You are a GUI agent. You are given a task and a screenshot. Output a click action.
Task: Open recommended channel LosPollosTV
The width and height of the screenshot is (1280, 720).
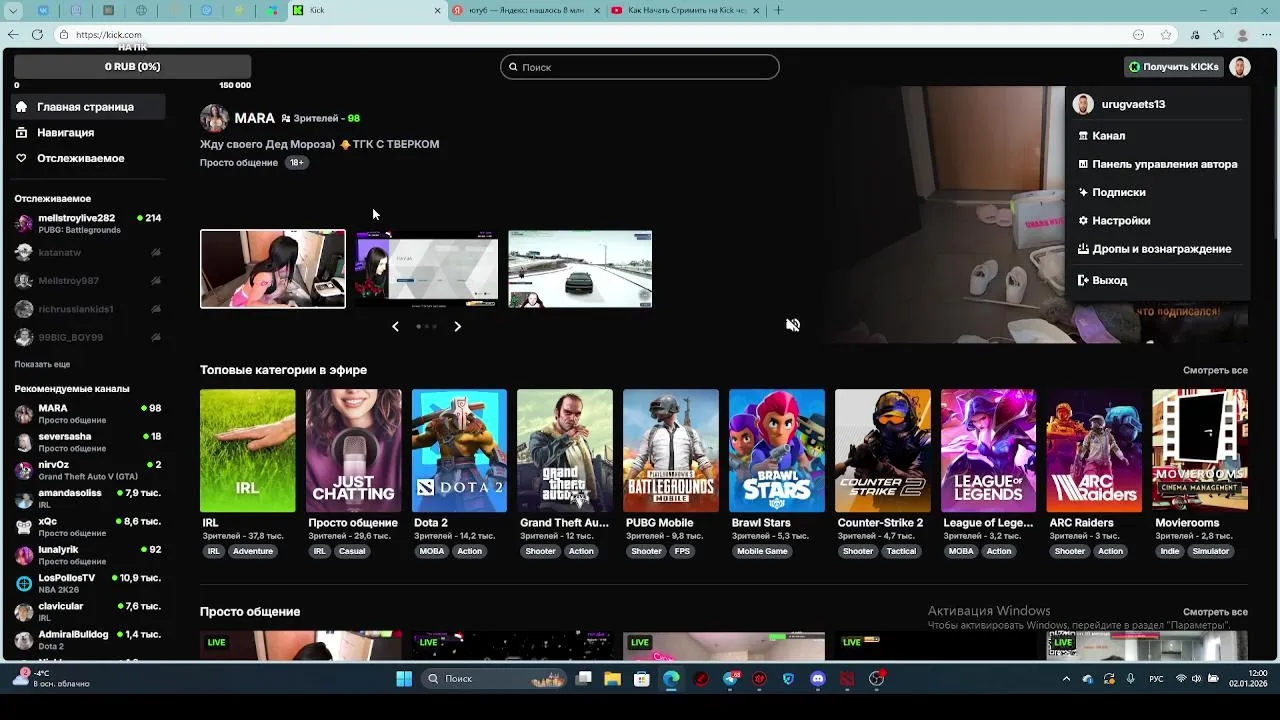pos(88,584)
